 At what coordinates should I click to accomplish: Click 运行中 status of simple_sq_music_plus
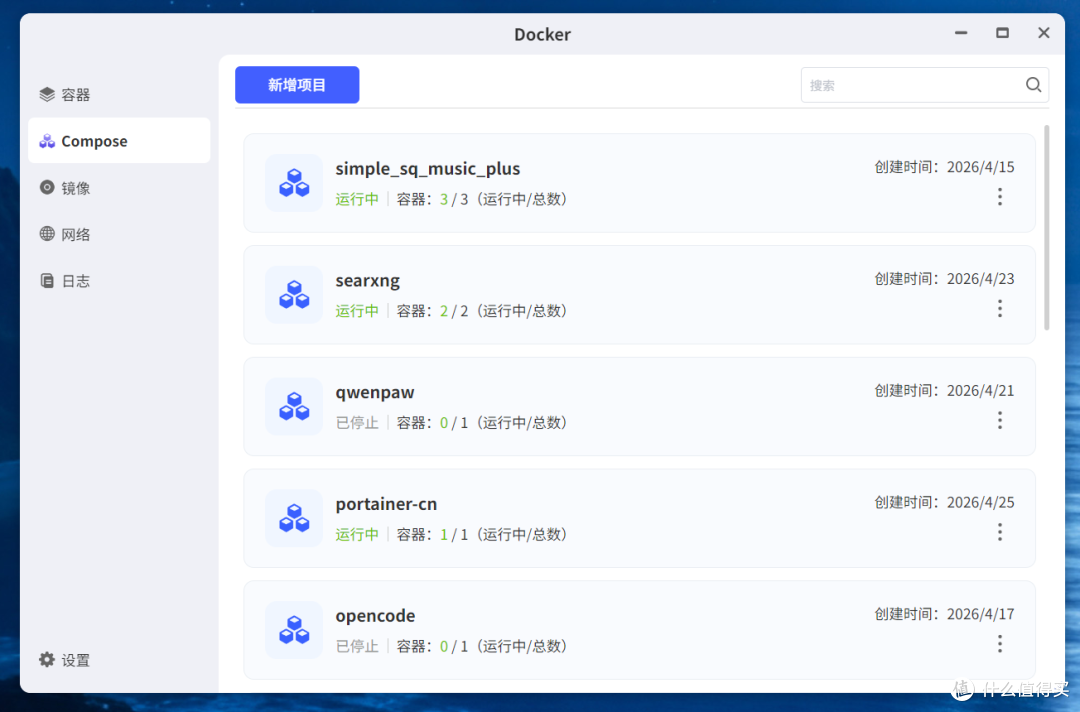coord(357,199)
